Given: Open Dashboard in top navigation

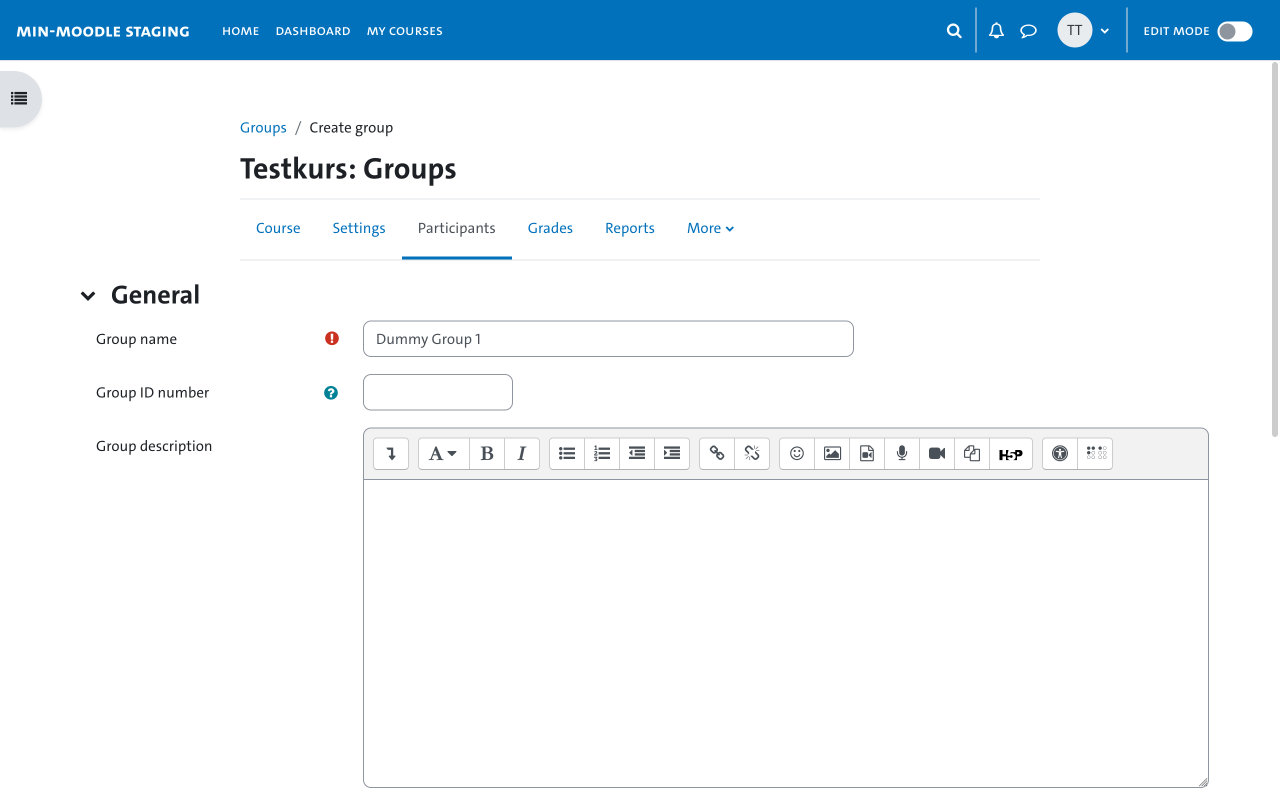Looking at the screenshot, I should click(x=313, y=31).
